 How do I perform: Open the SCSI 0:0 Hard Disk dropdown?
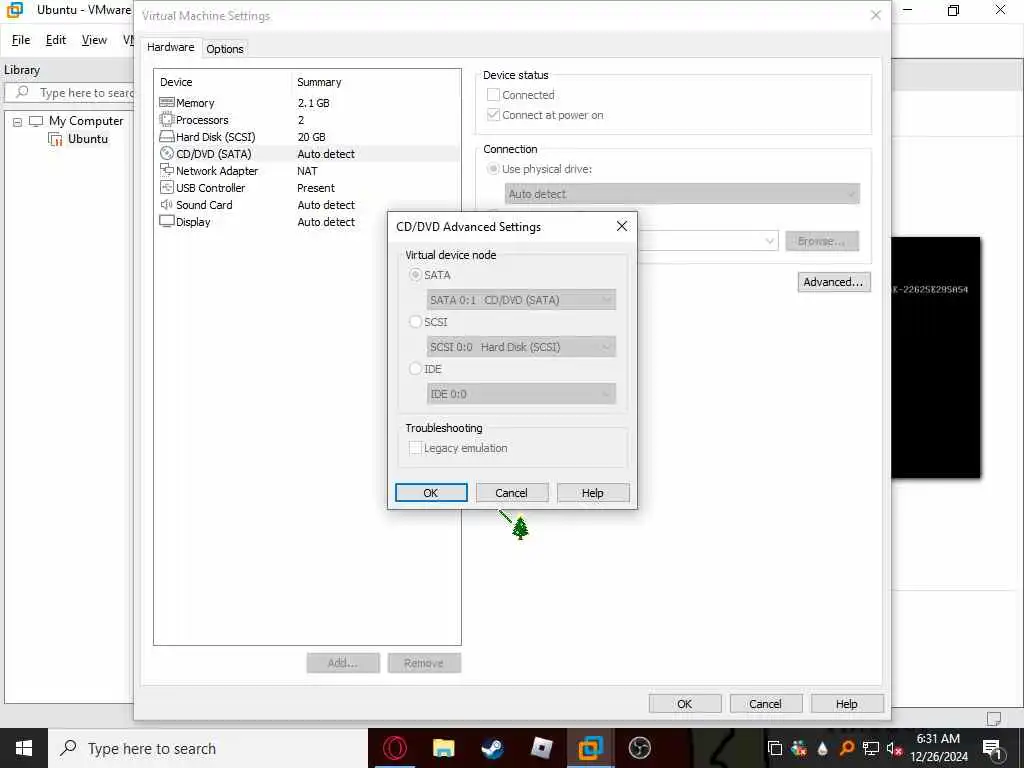(x=521, y=347)
